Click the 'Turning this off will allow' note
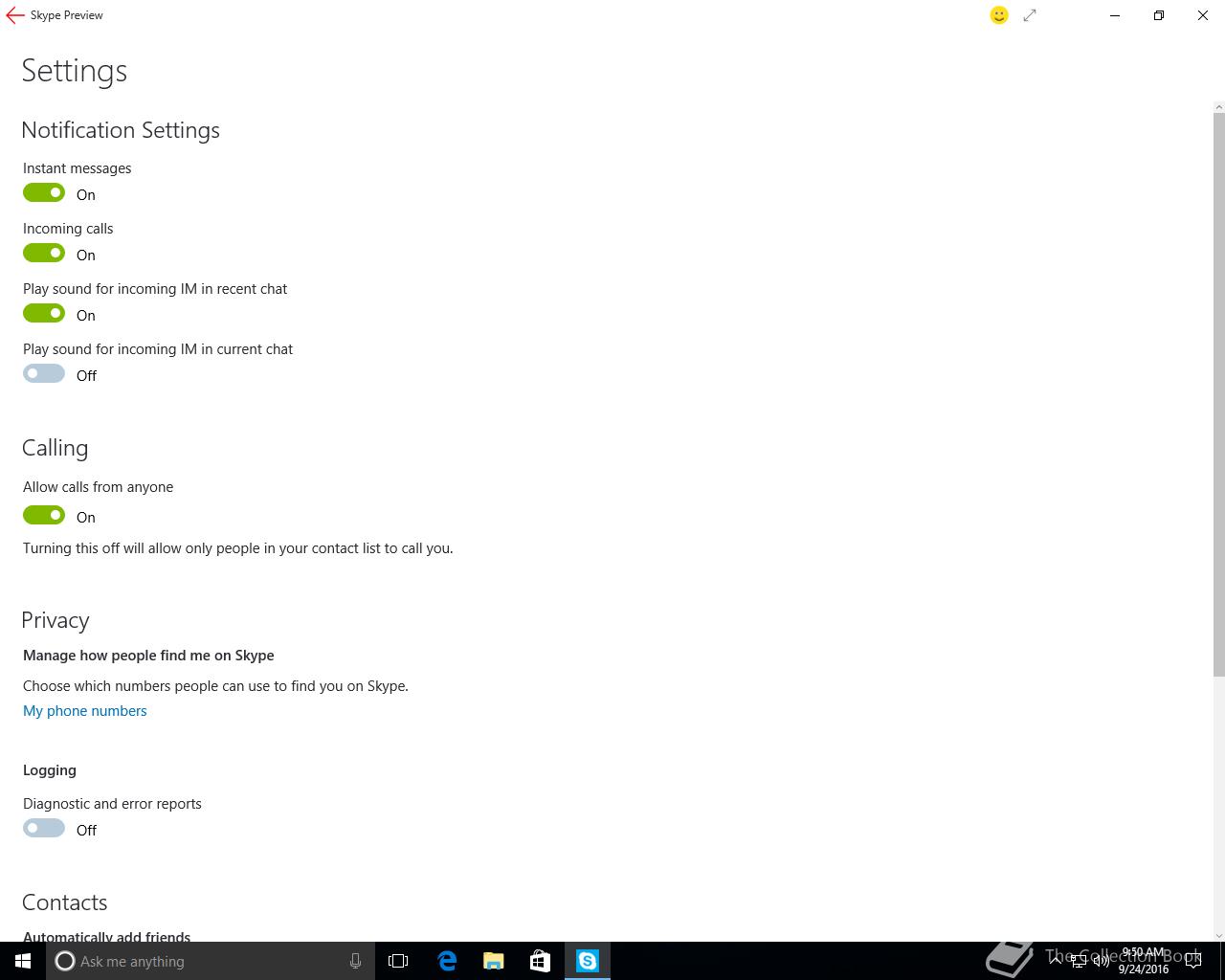 238,548
